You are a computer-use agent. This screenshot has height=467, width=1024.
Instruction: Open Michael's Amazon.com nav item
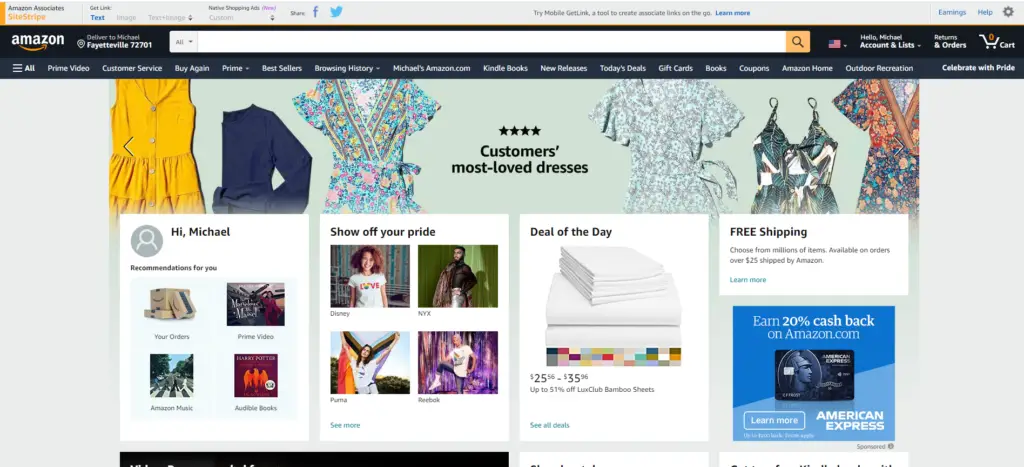click(432, 68)
